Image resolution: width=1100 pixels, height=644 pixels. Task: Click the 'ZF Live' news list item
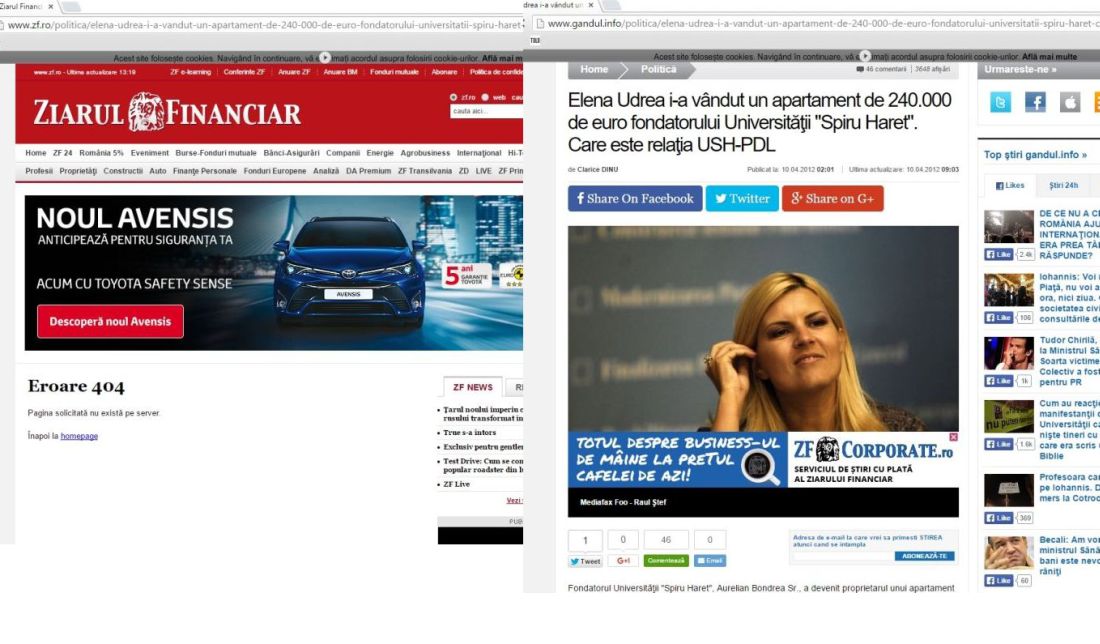[x=456, y=485]
